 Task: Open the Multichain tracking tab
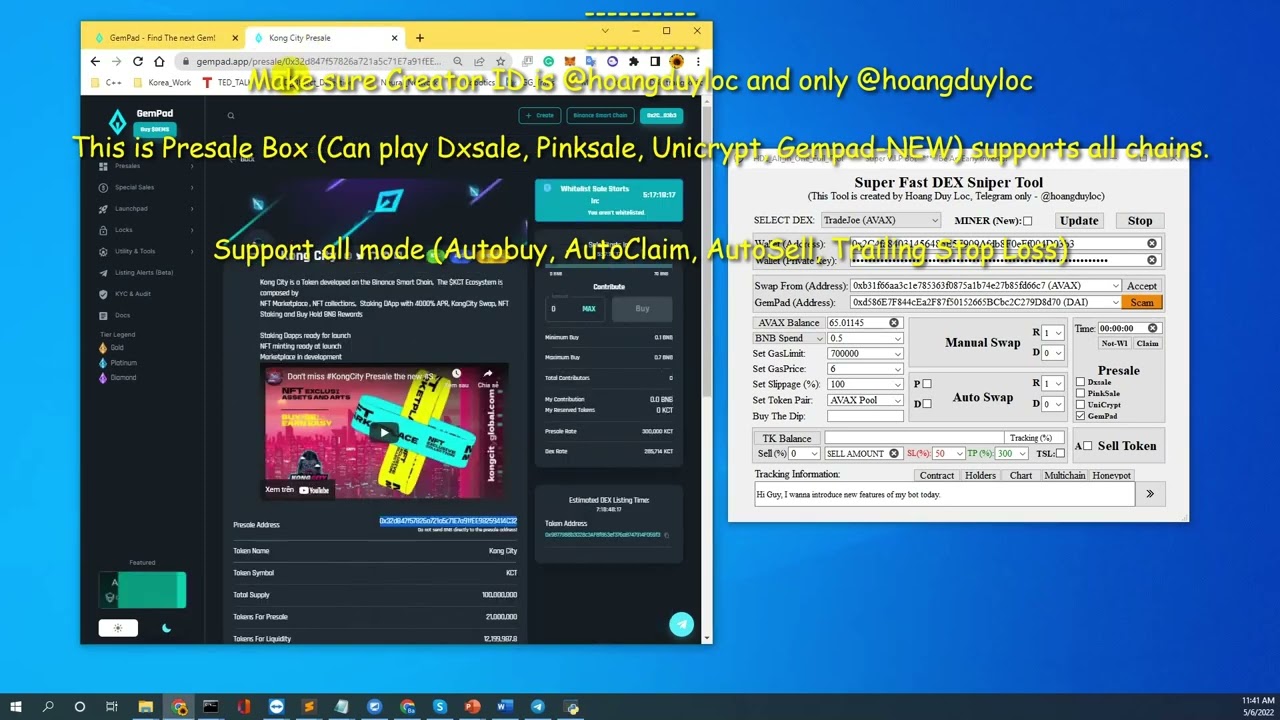[x=1065, y=475]
